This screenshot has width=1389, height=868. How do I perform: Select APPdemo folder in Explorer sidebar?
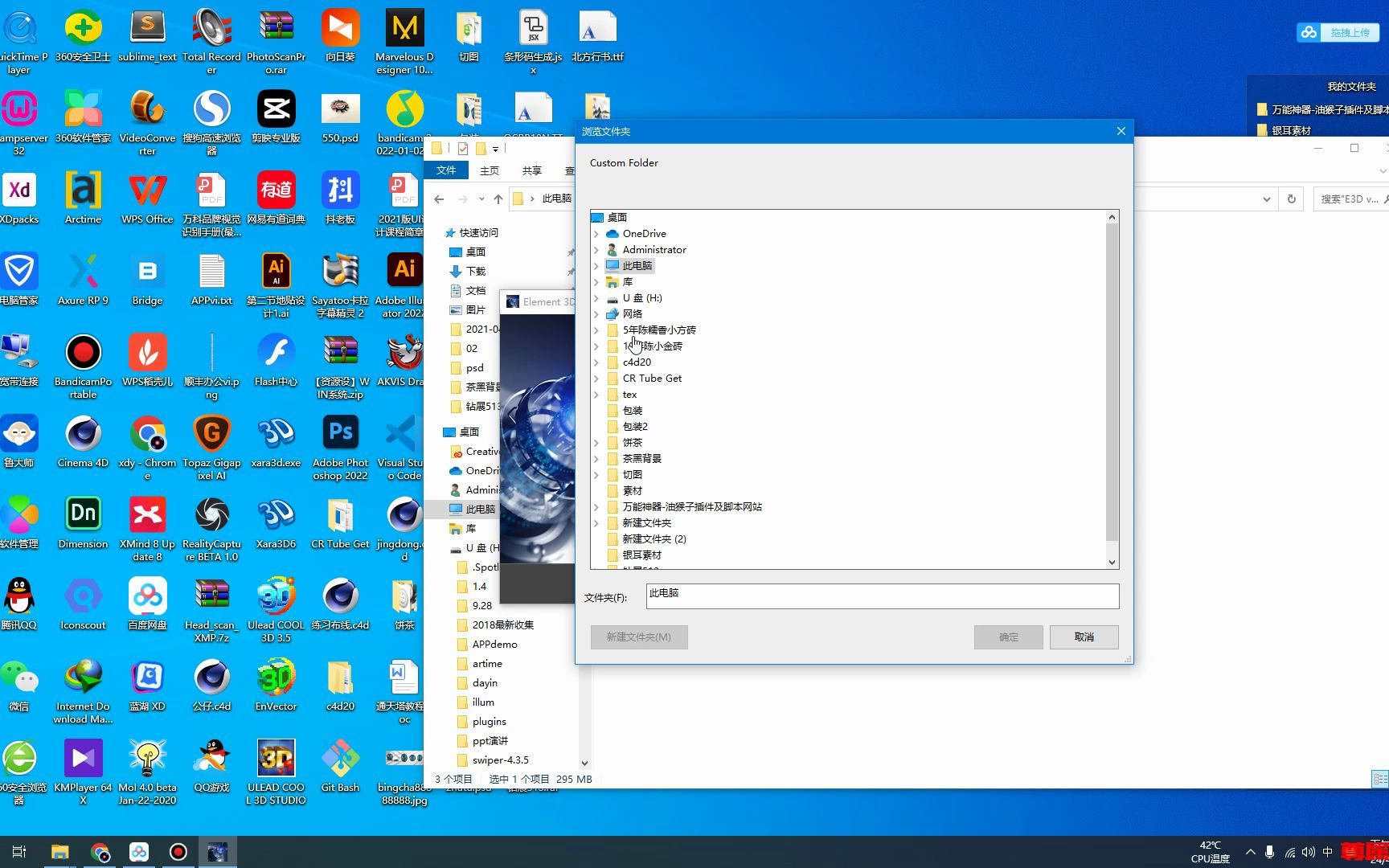click(x=494, y=645)
